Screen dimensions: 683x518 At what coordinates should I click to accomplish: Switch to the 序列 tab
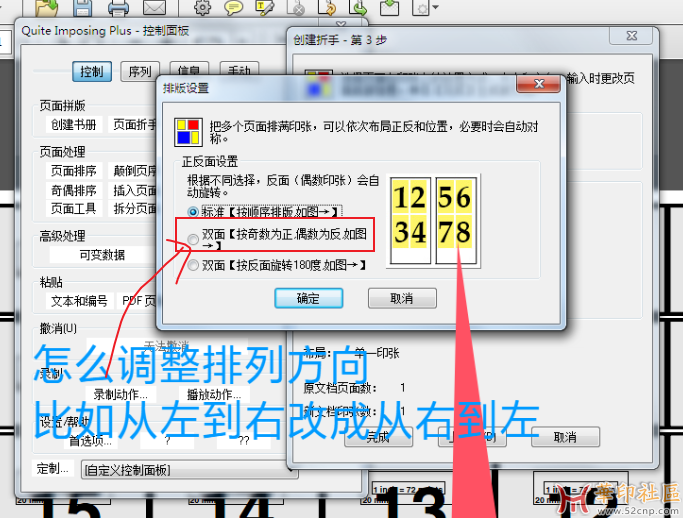pos(139,72)
